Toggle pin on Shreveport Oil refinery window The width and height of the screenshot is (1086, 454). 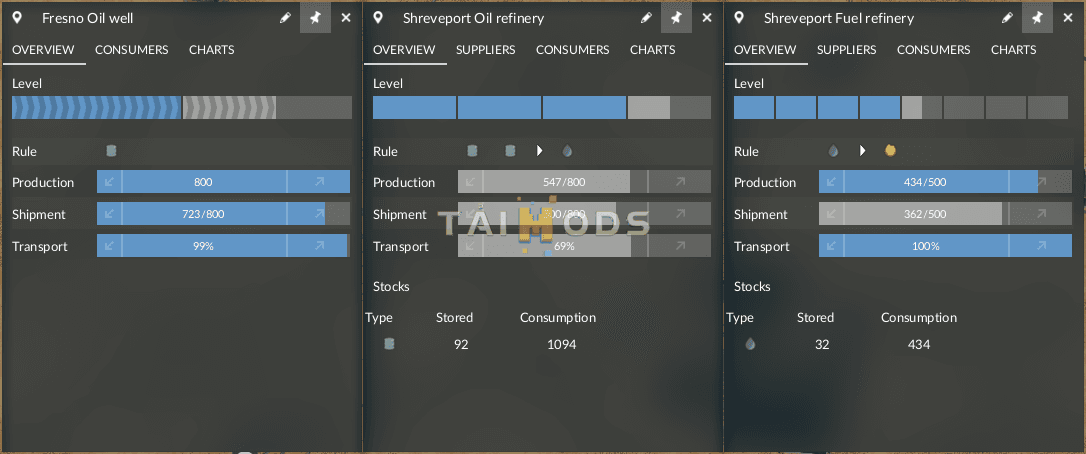677,18
